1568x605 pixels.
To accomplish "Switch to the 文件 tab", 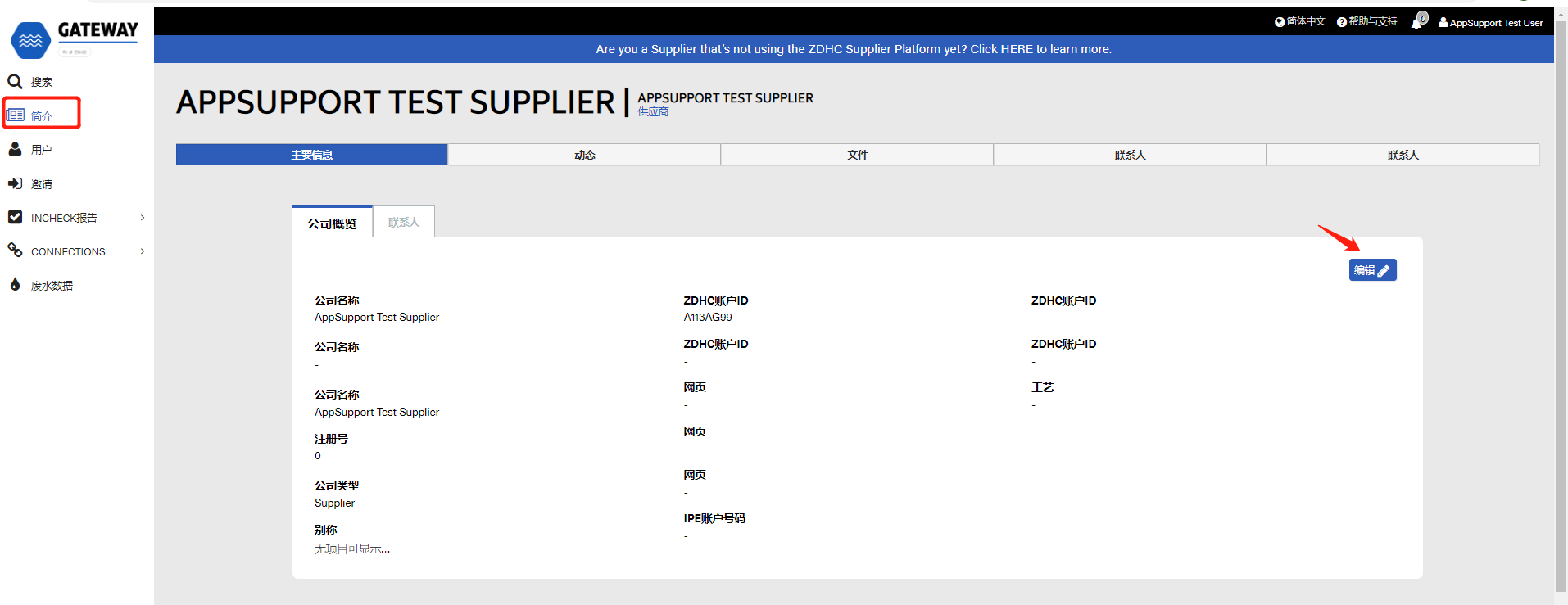I will point(857,155).
